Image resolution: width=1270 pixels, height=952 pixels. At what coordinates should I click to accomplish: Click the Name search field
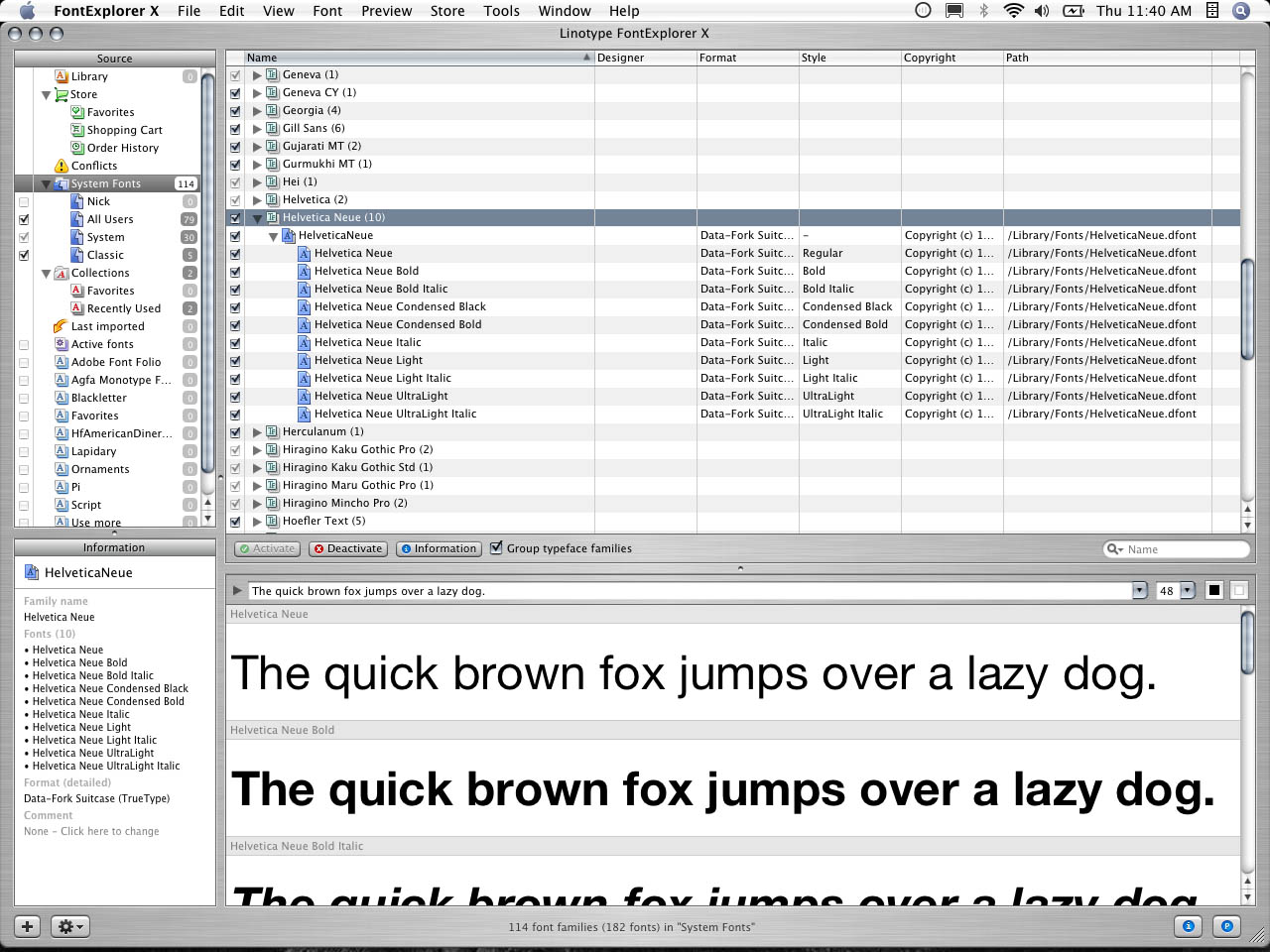pos(1177,548)
